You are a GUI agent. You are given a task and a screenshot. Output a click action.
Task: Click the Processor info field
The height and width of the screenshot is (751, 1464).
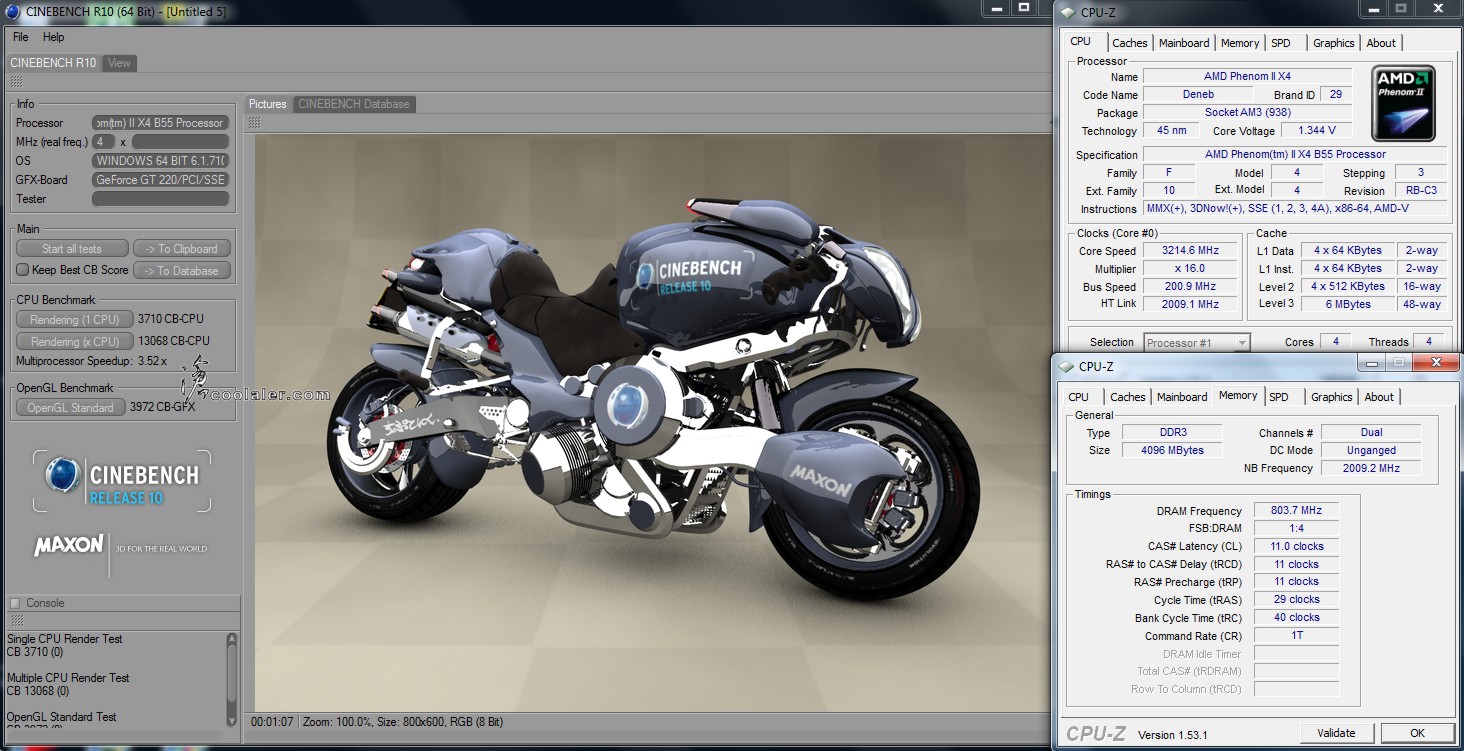click(x=161, y=123)
